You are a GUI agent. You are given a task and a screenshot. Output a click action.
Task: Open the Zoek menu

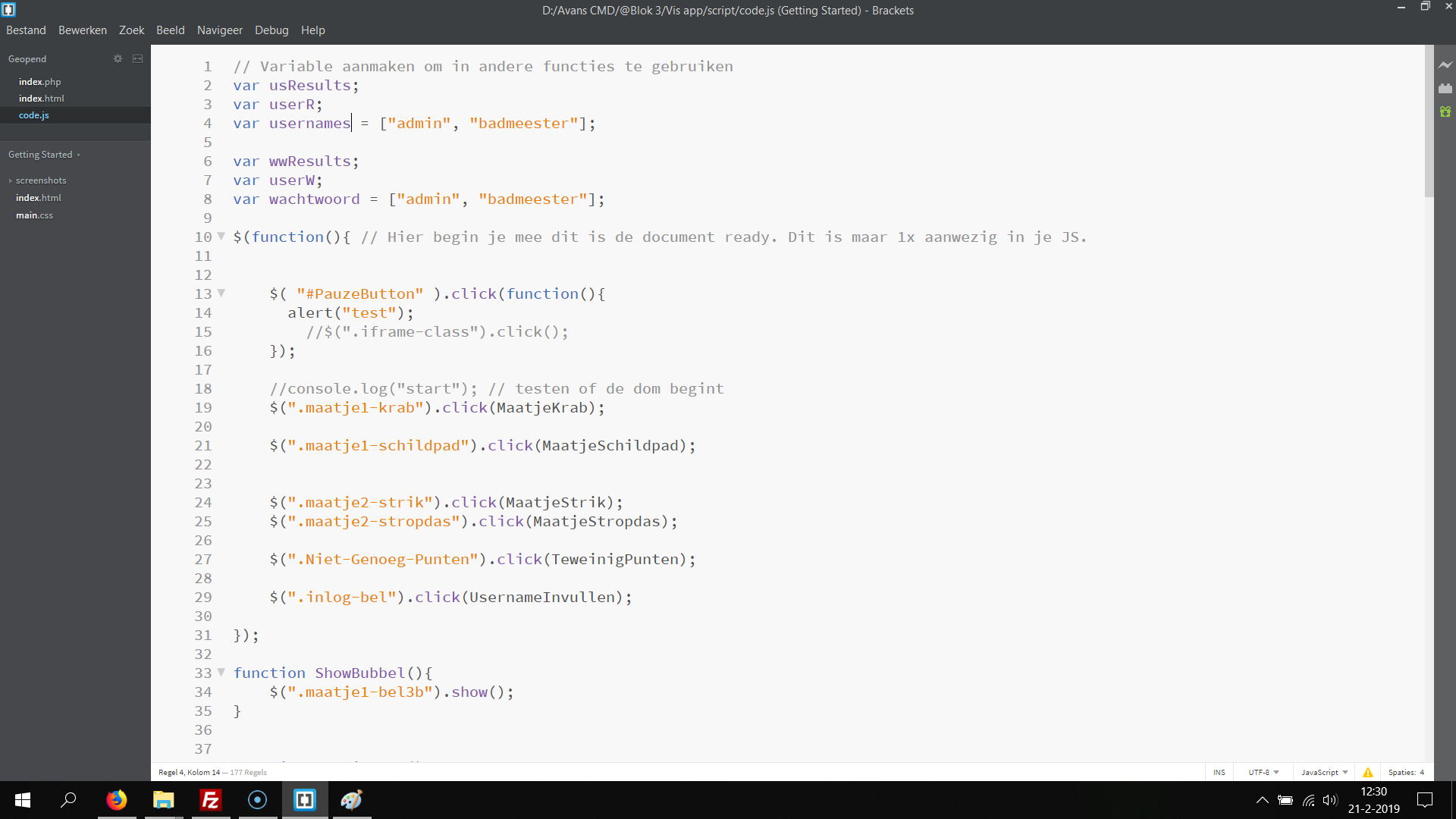point(131,30)
